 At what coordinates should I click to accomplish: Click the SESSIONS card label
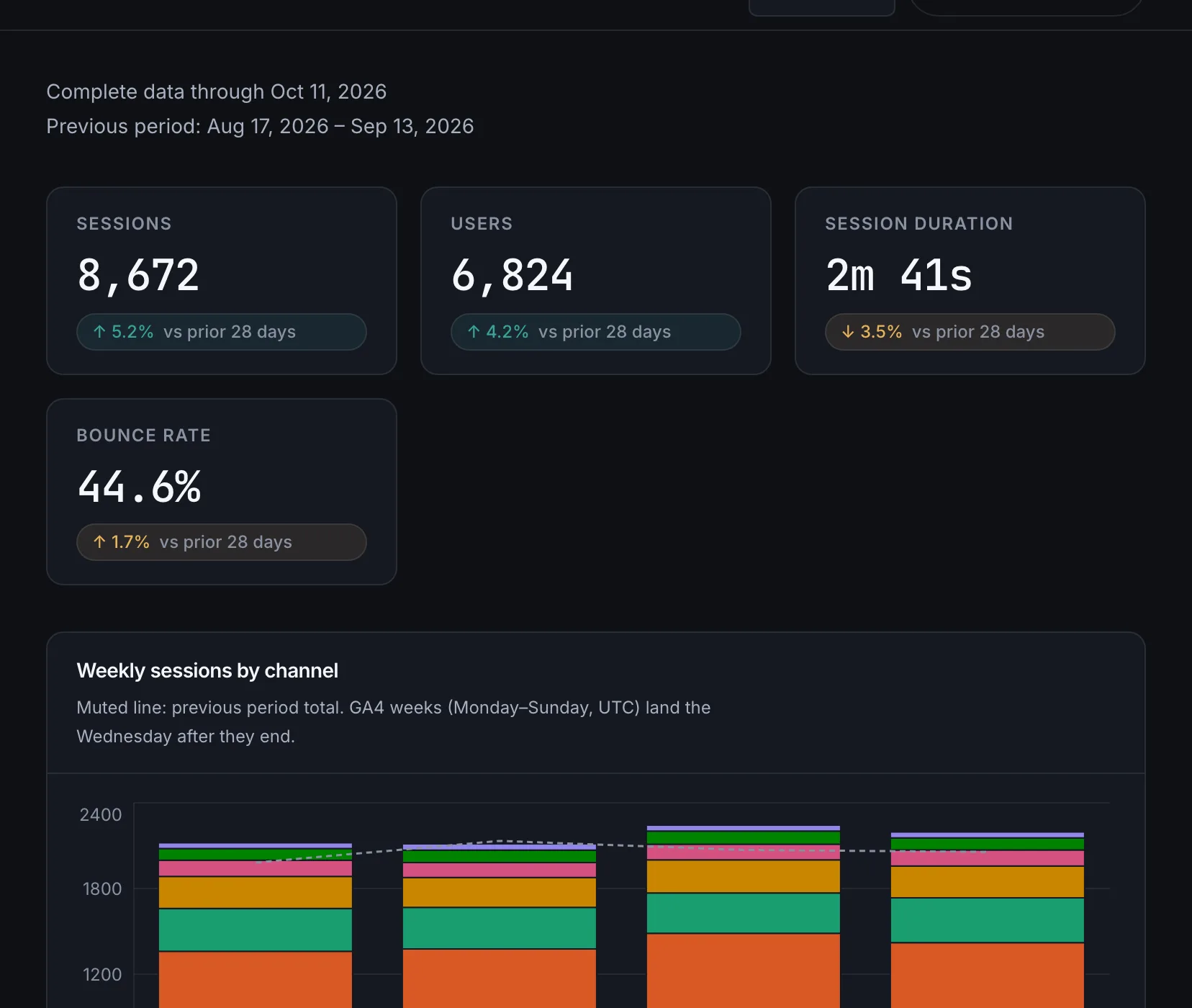pos(125,224)
